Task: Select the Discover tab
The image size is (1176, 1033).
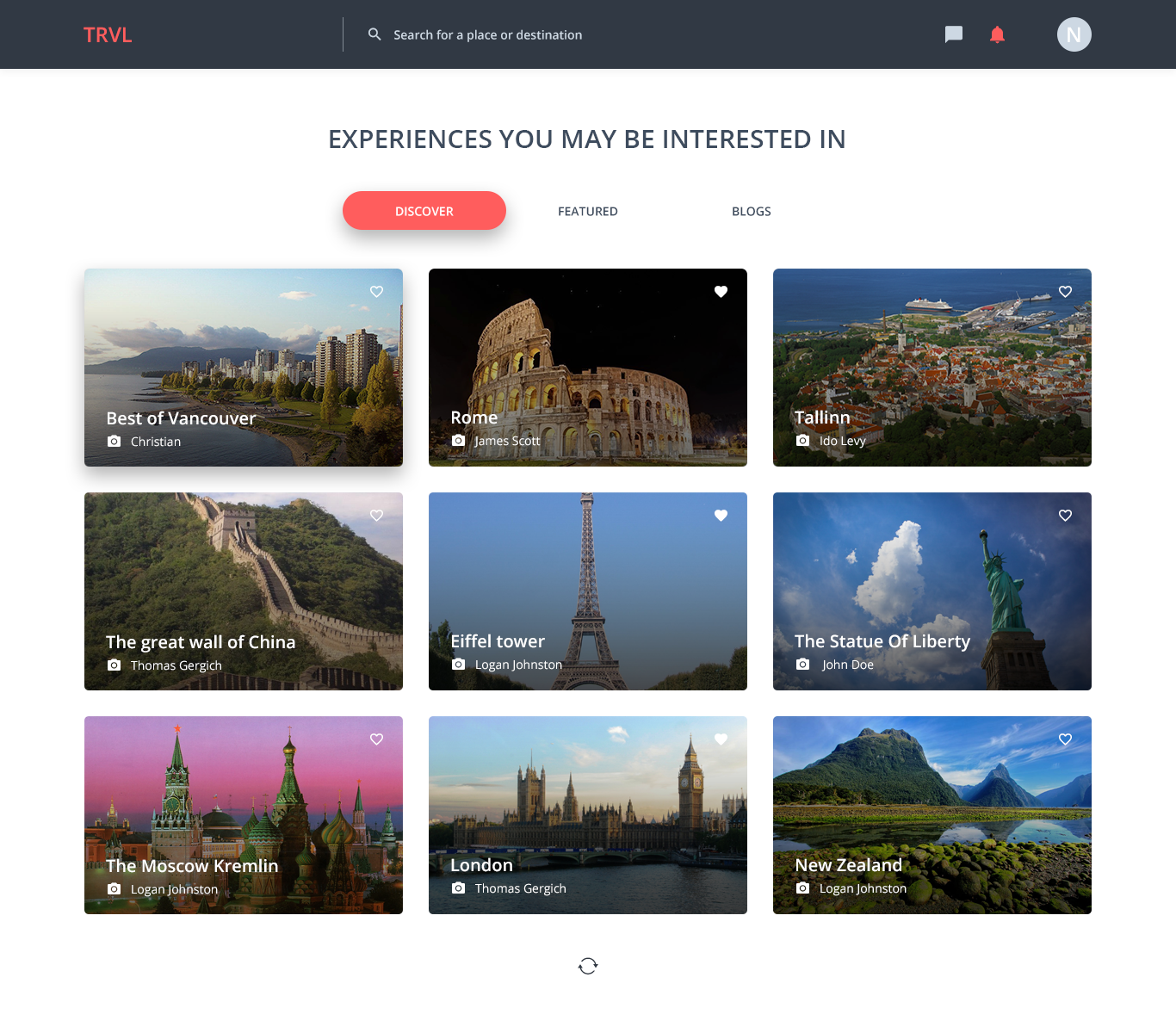Action: pos(424,211)
